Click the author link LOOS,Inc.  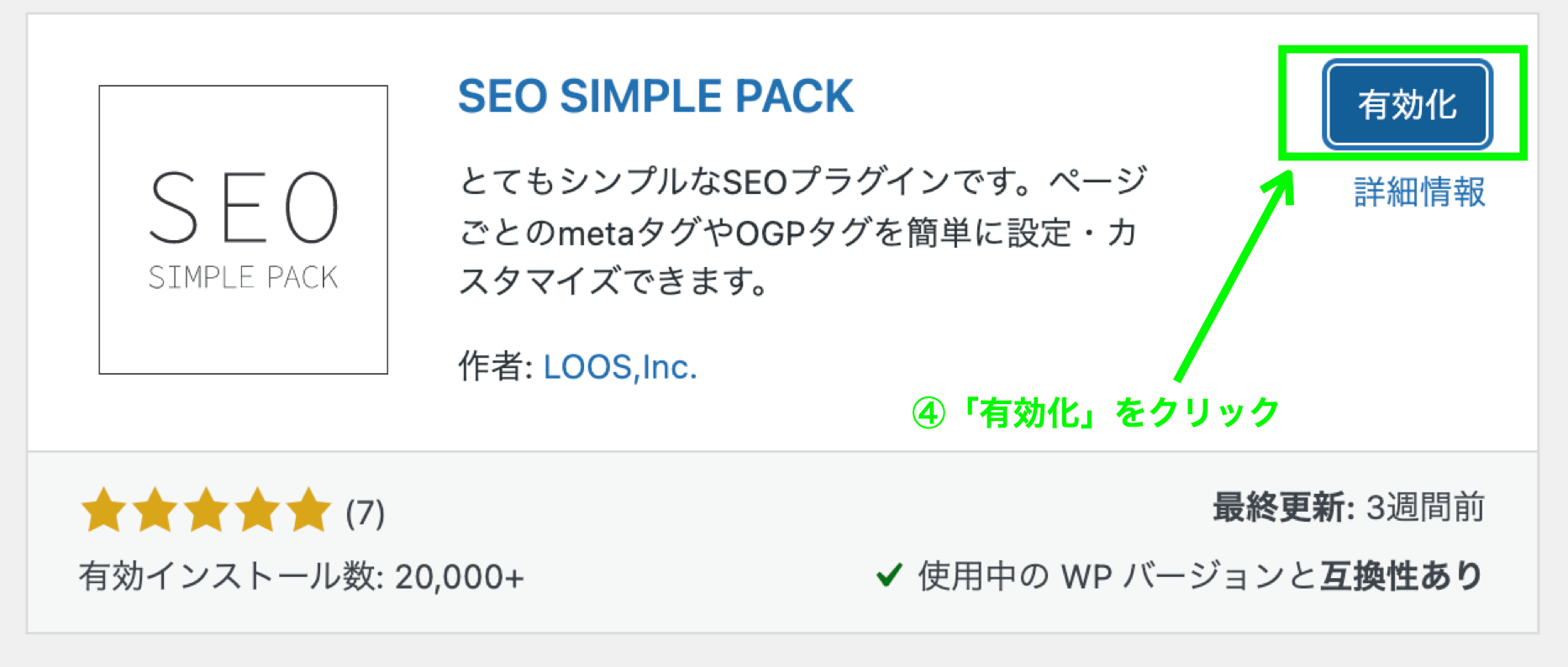click(619, 366)
